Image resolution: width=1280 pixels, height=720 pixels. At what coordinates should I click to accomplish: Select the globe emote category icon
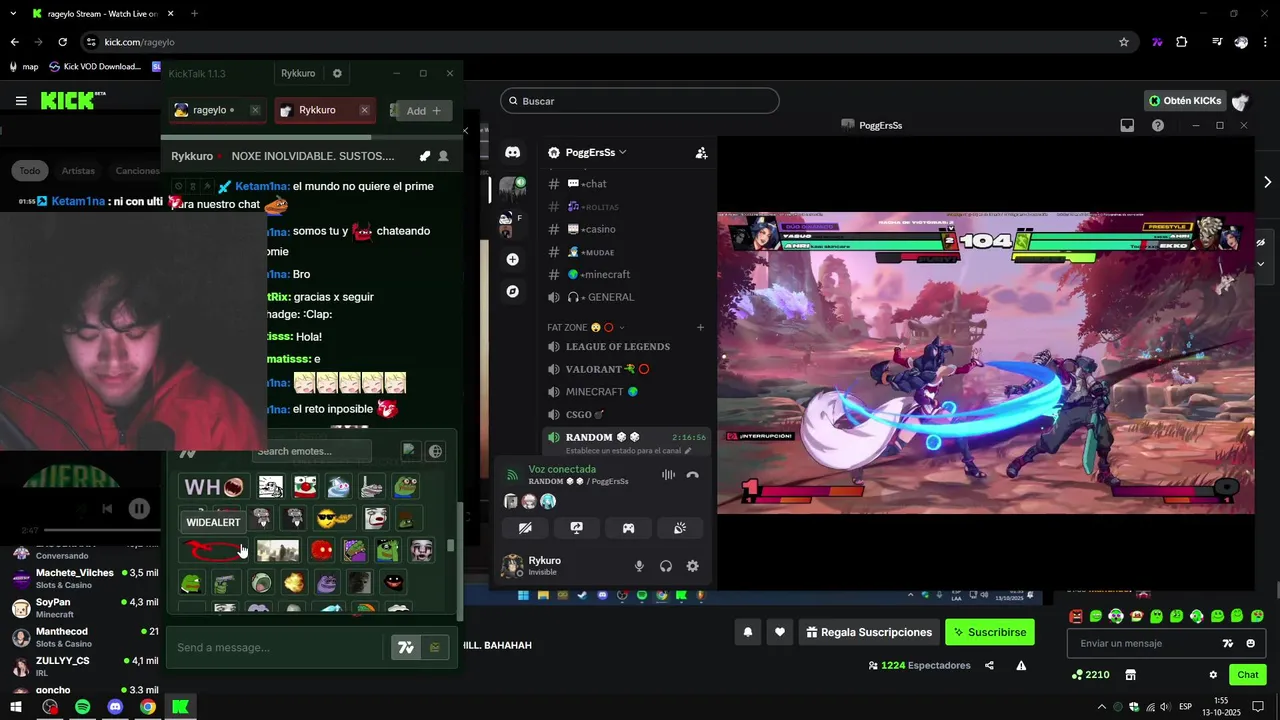tap(436, 451)
